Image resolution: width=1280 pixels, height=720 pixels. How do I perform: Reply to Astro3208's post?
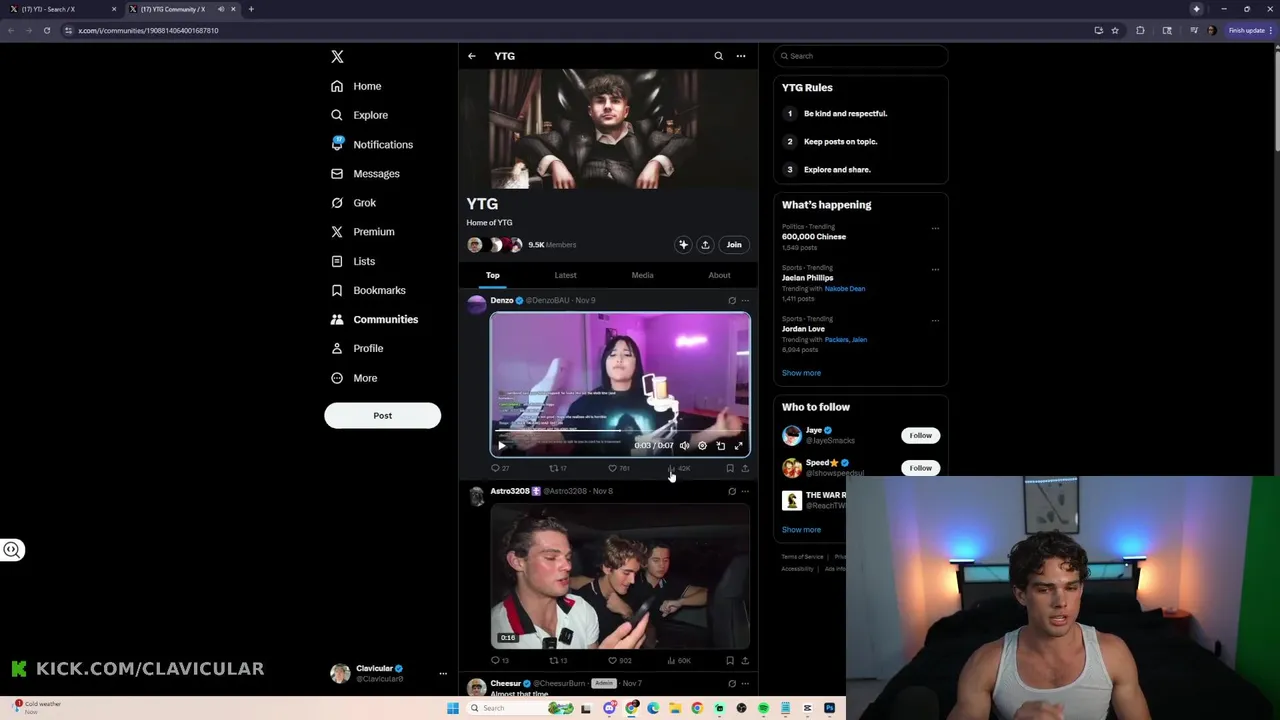[x=499, y=661]
